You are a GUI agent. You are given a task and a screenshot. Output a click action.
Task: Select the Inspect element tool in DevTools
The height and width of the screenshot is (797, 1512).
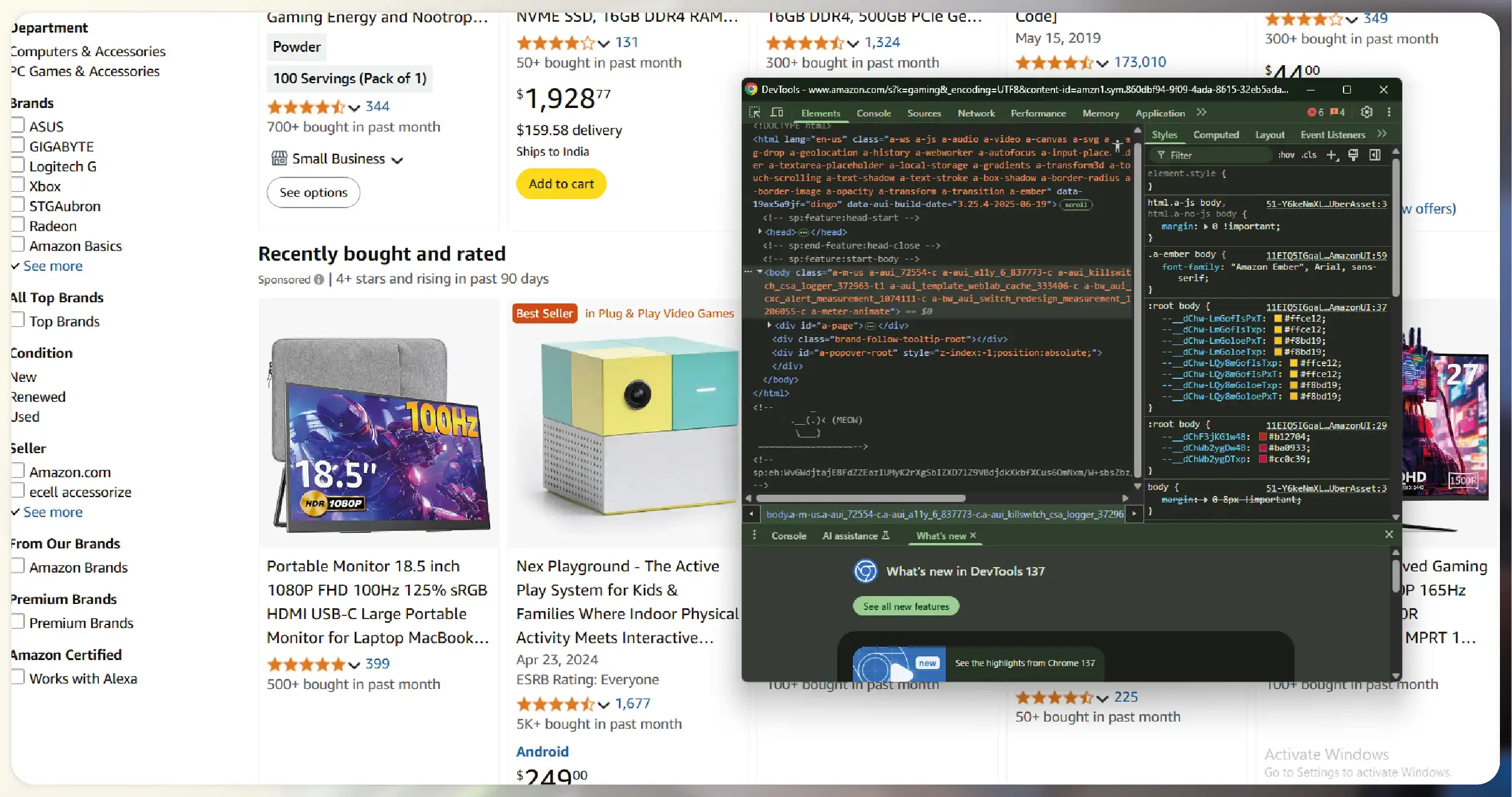tap(755, 112)
